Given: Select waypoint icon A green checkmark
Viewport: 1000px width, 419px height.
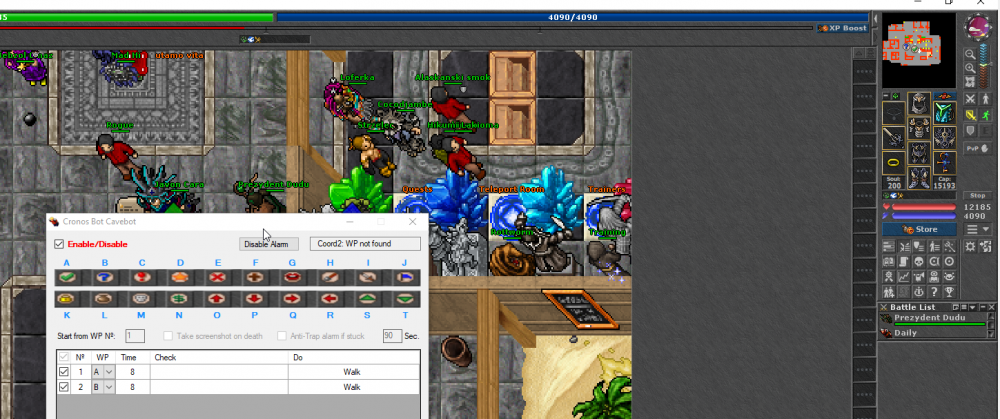Looking at the screenshot, I should (x=66, y=277).
